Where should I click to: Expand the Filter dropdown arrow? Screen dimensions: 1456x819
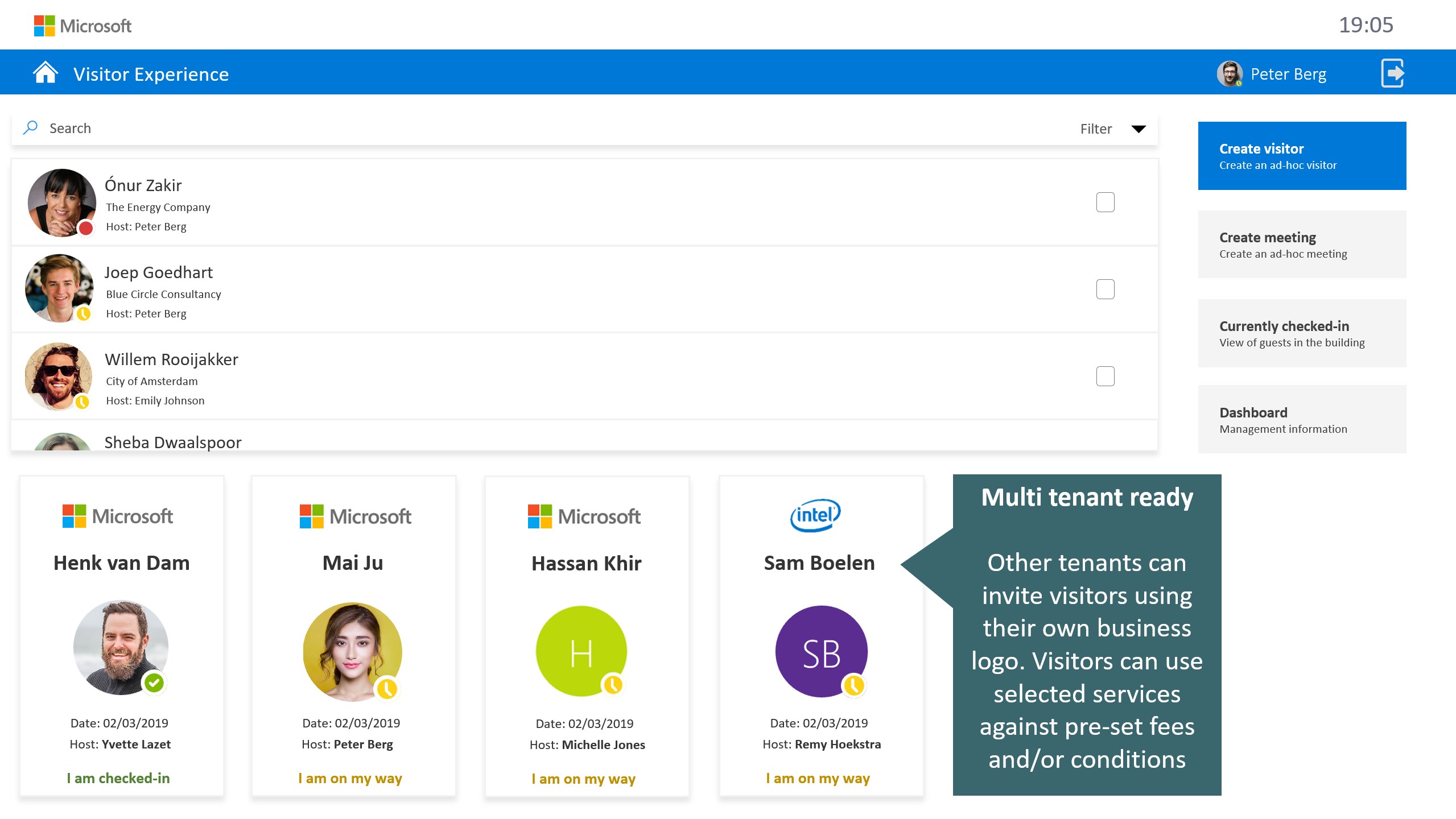point(1139,129)
